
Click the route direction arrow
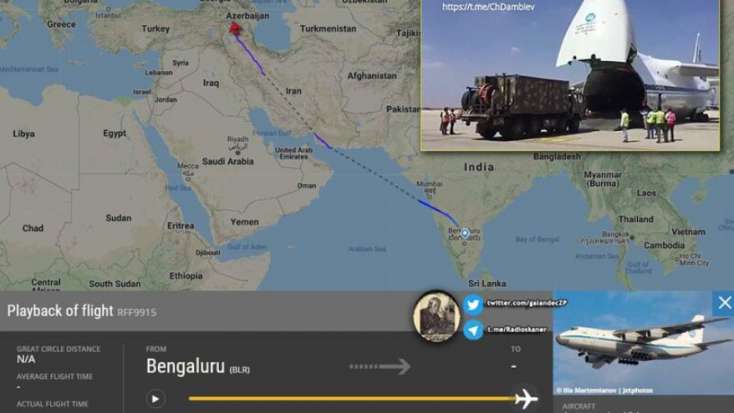pos(380,366)
